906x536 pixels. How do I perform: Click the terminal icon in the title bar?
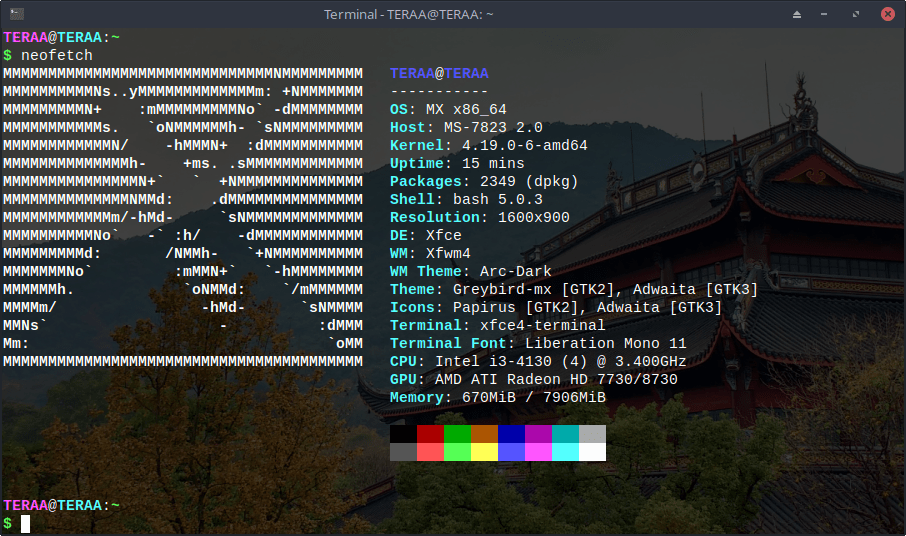pyautogui.click(x=17, y=14)
